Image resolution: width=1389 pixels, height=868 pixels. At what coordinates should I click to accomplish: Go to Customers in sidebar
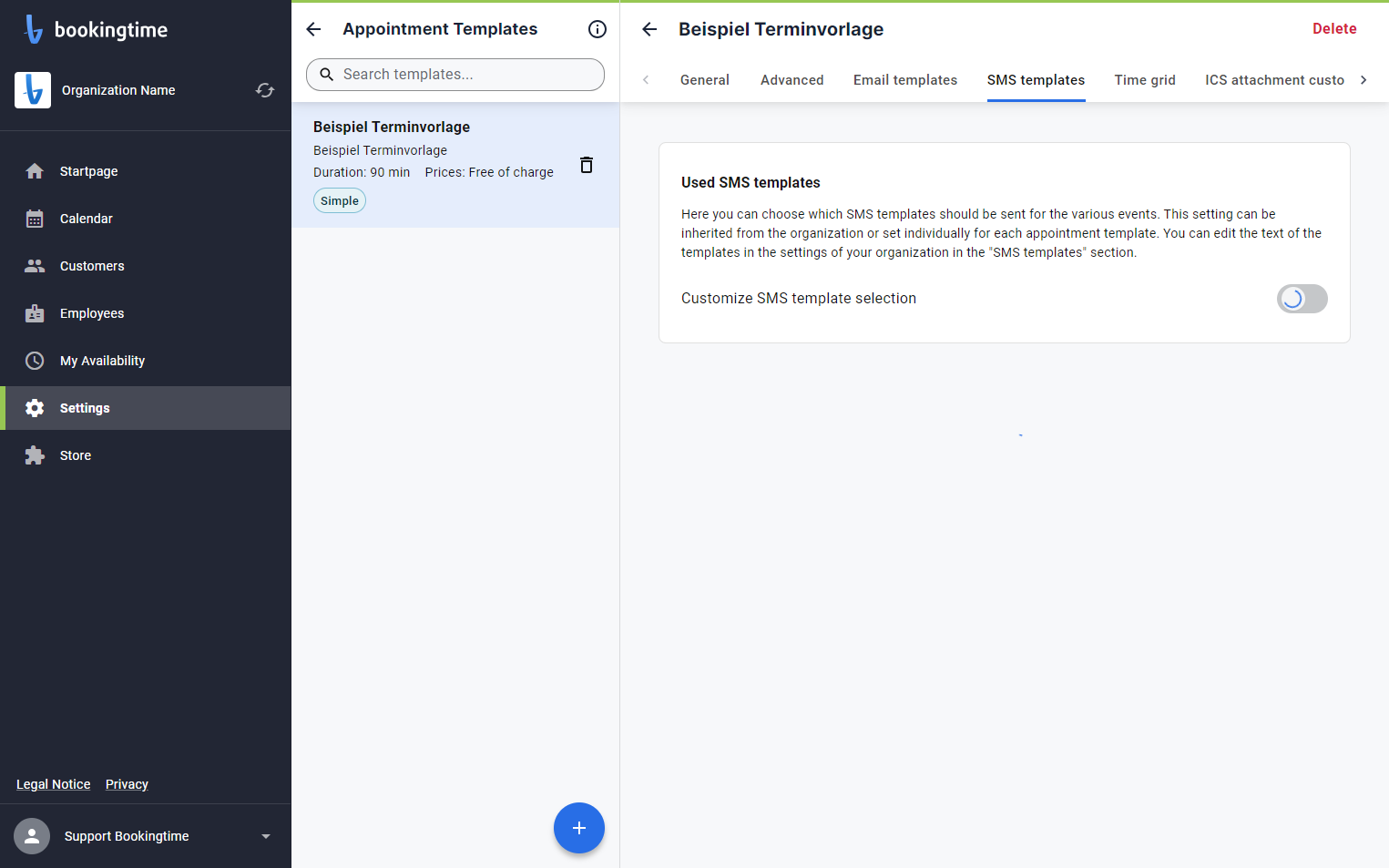[146, 266]
